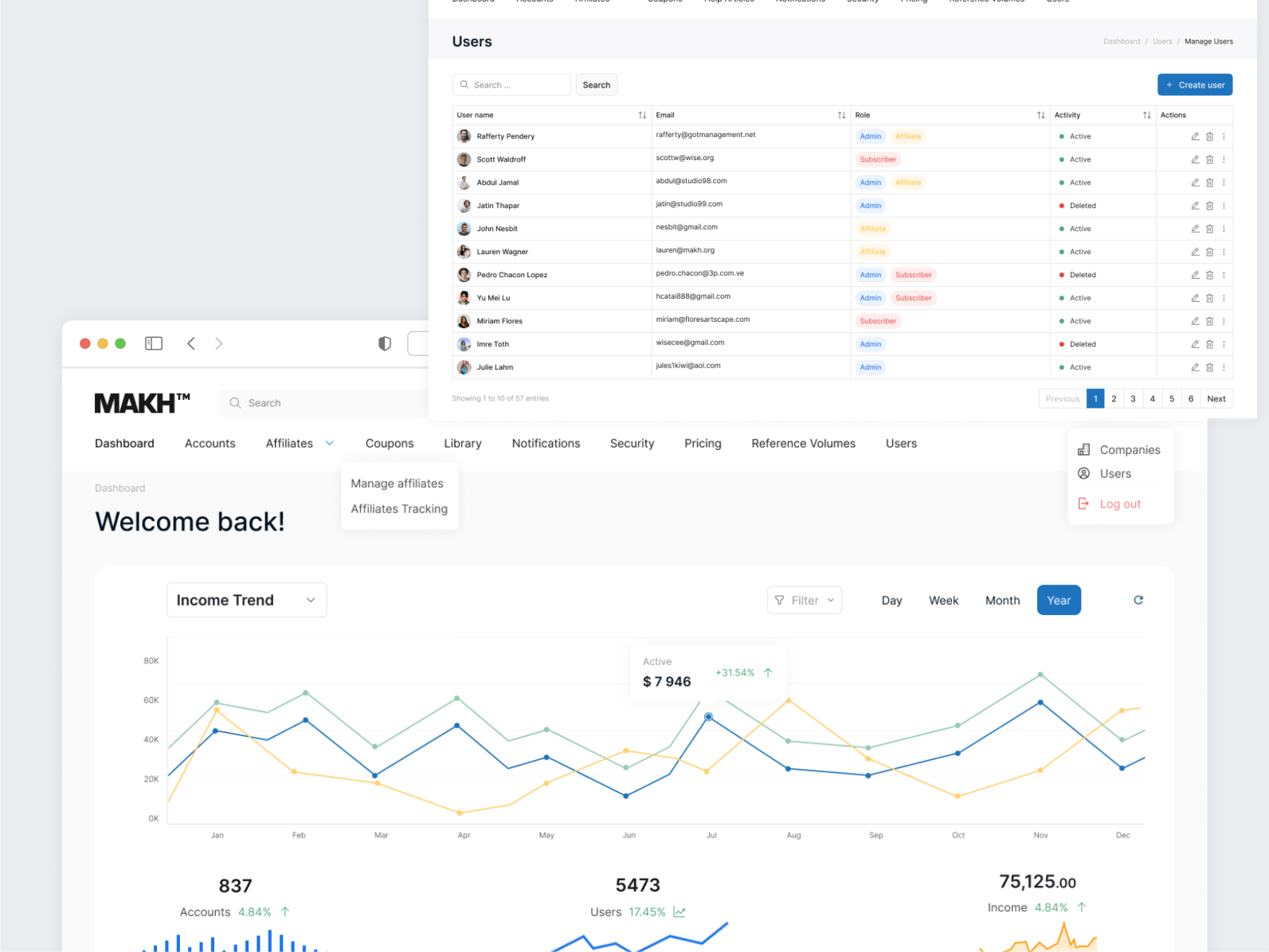Select Affiliates Tracking menu entry
Viewport: 1269px width, 952px height.
[x=399, y=508]
